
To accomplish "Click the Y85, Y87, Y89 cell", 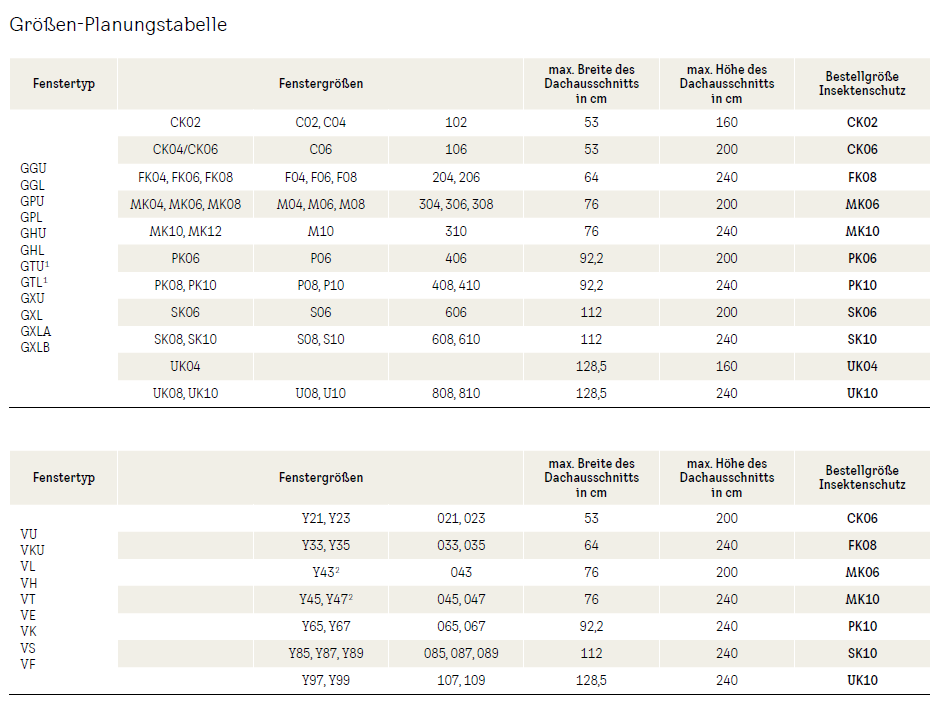I will click(x=326, y=653).
